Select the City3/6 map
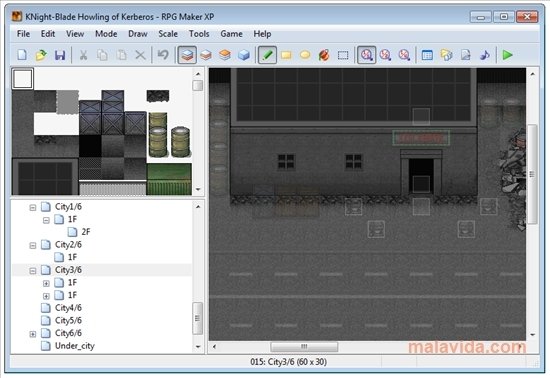Screen dimensions: 550x378 tap(68, 270)
